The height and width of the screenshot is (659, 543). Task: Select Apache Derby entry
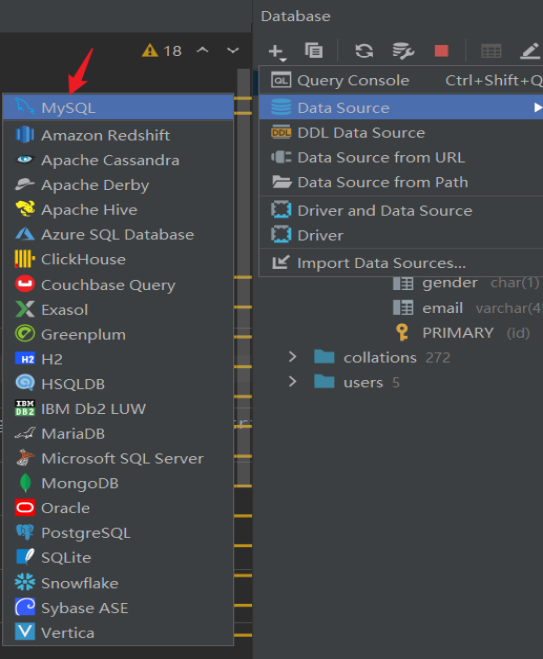click(118, 185)
